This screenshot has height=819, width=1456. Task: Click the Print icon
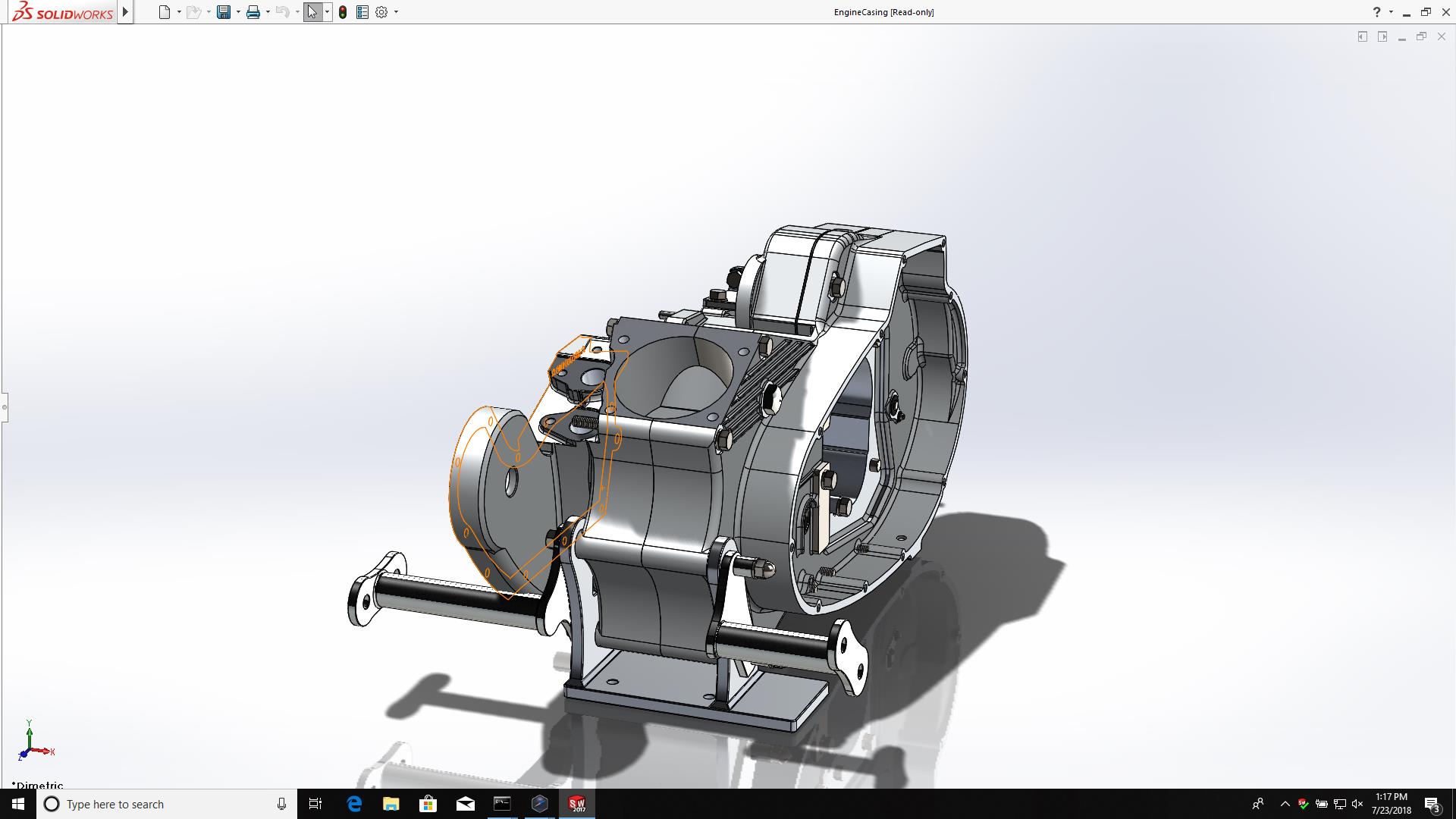(253, 12)
